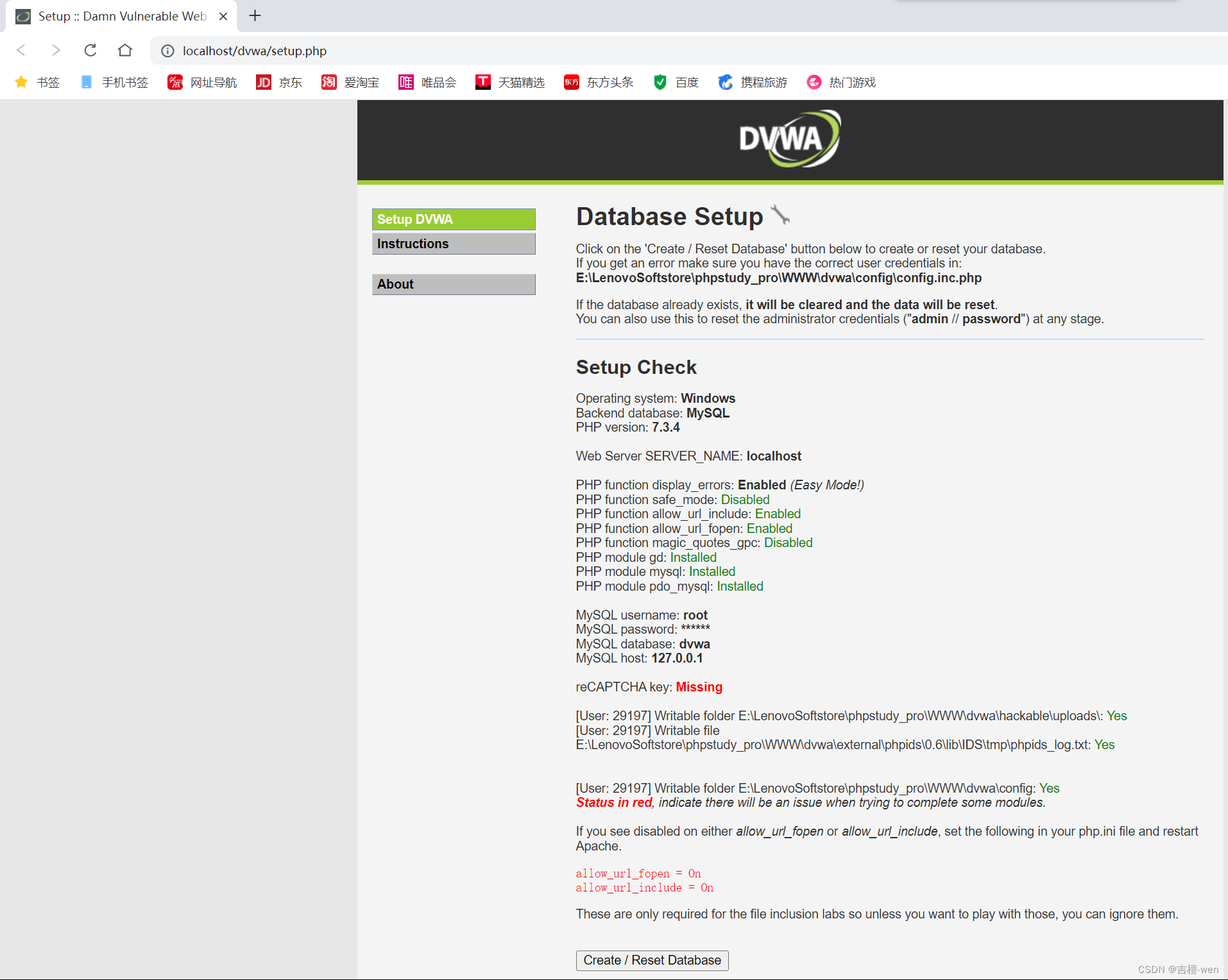Image resolution: width=1228 pixels, height=980 pixels.
Task: Click the config.inc.php path text
Action: pyautogui.click(x=779, y=278)
